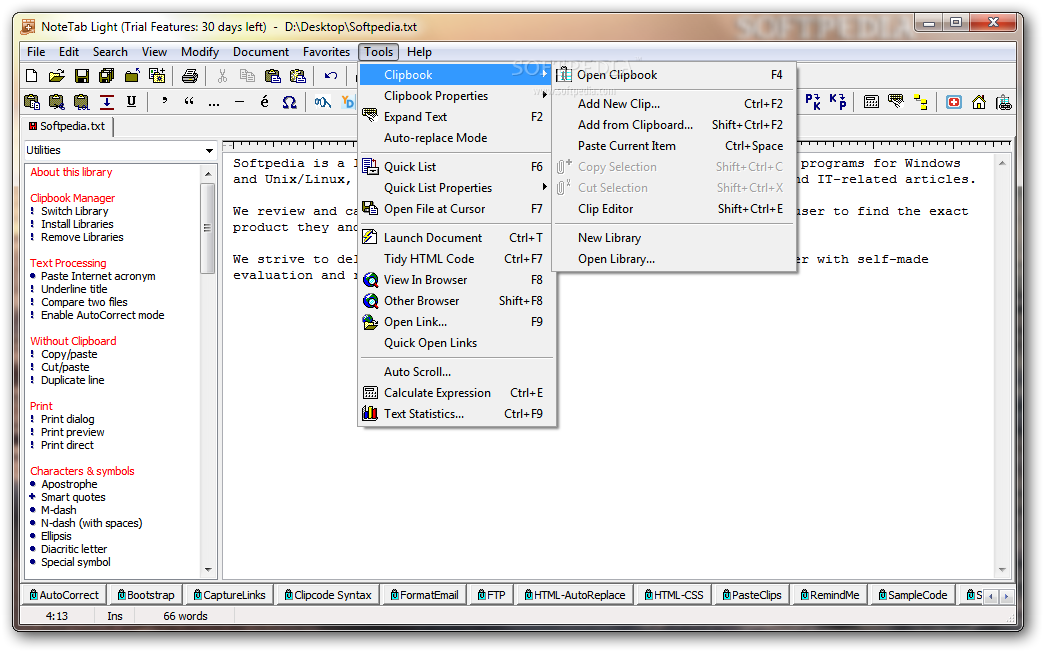Open the Modify menu

[200, 52]
